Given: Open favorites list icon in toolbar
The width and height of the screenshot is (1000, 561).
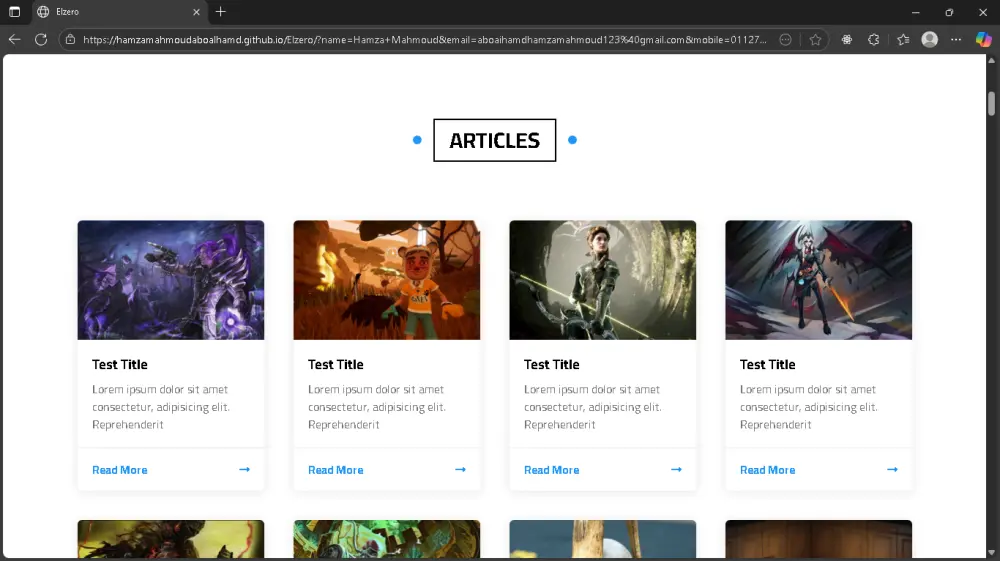Looking at the screenshot, I should point(903,40).
